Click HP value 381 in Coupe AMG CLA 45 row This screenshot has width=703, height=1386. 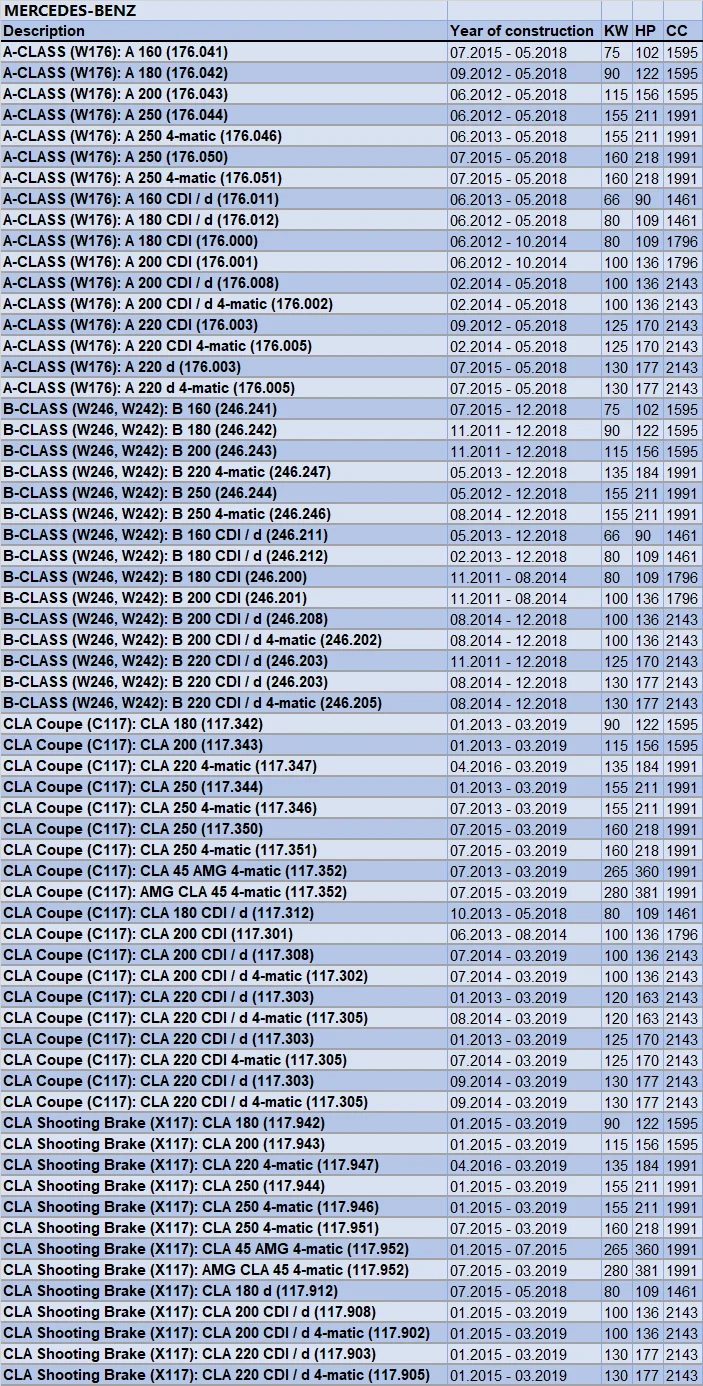coord(647,892)
